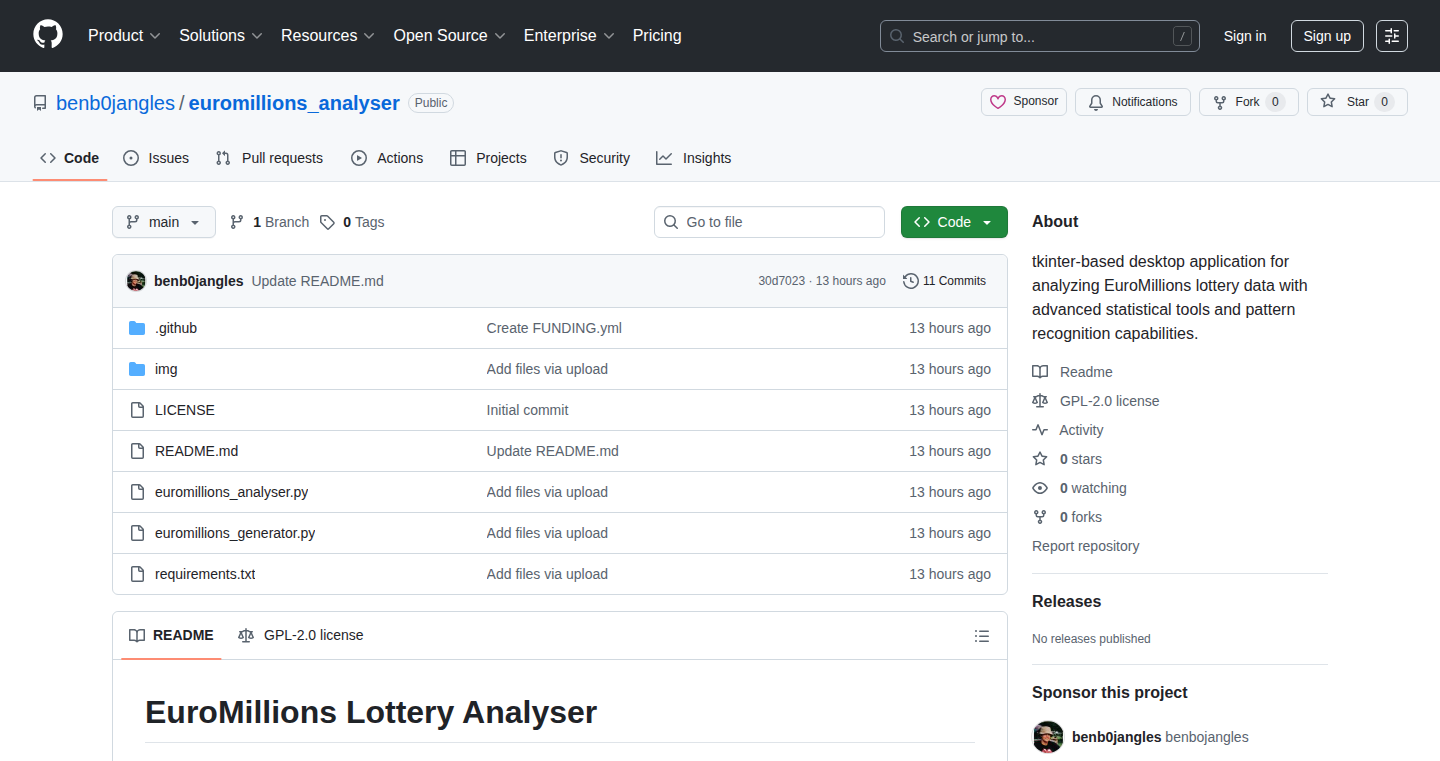The height and width of the screenshot is (761, 1440).
Task: Click the sponsor avatar thumbnail
Action: point(1048,737)
